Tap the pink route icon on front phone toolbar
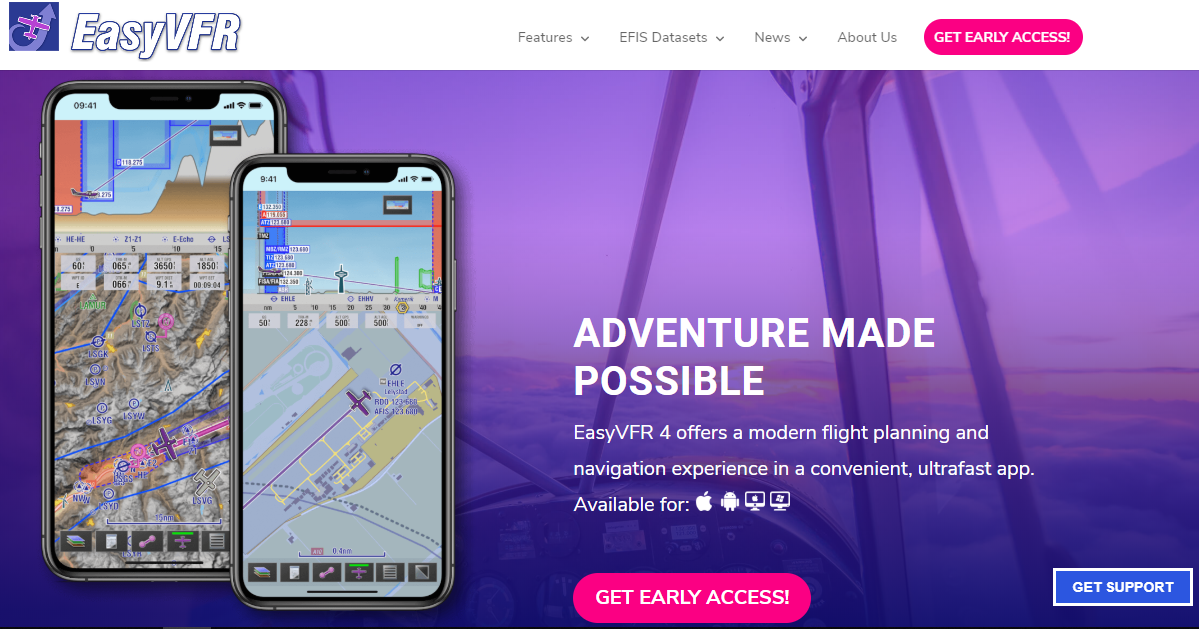The image size is (1199, 629). coord(327,572)
